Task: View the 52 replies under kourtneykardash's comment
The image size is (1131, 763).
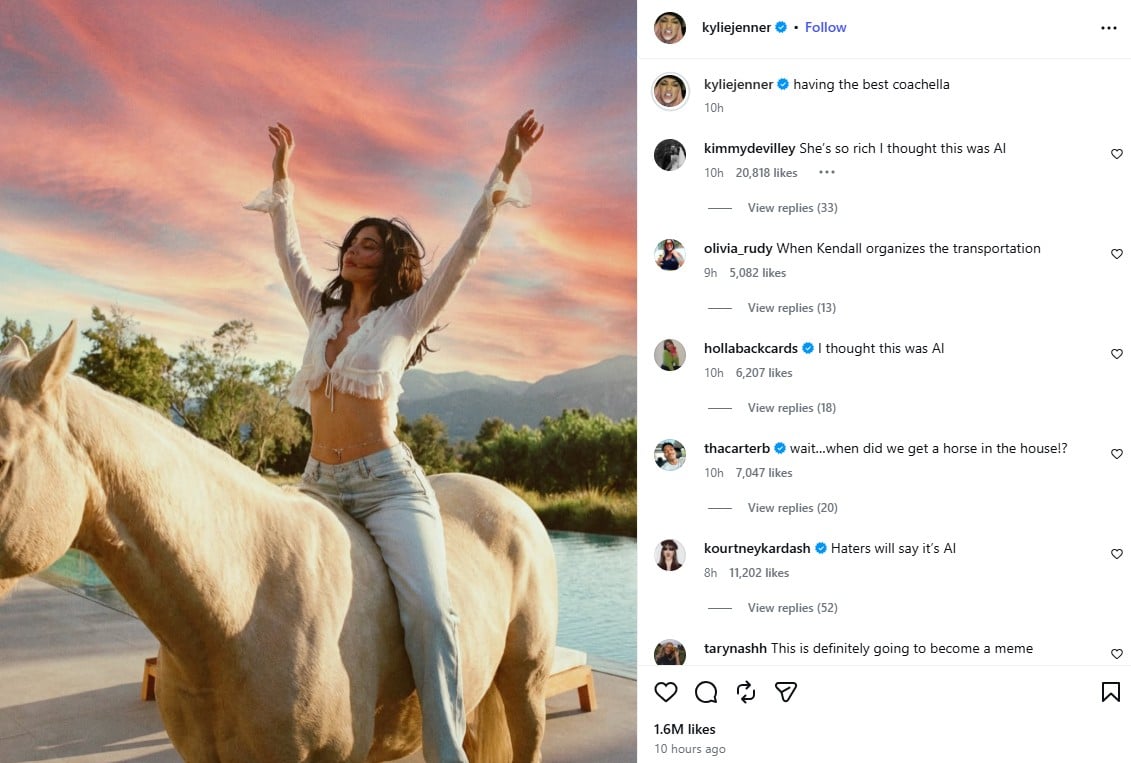Action: [x=792, y=607]
